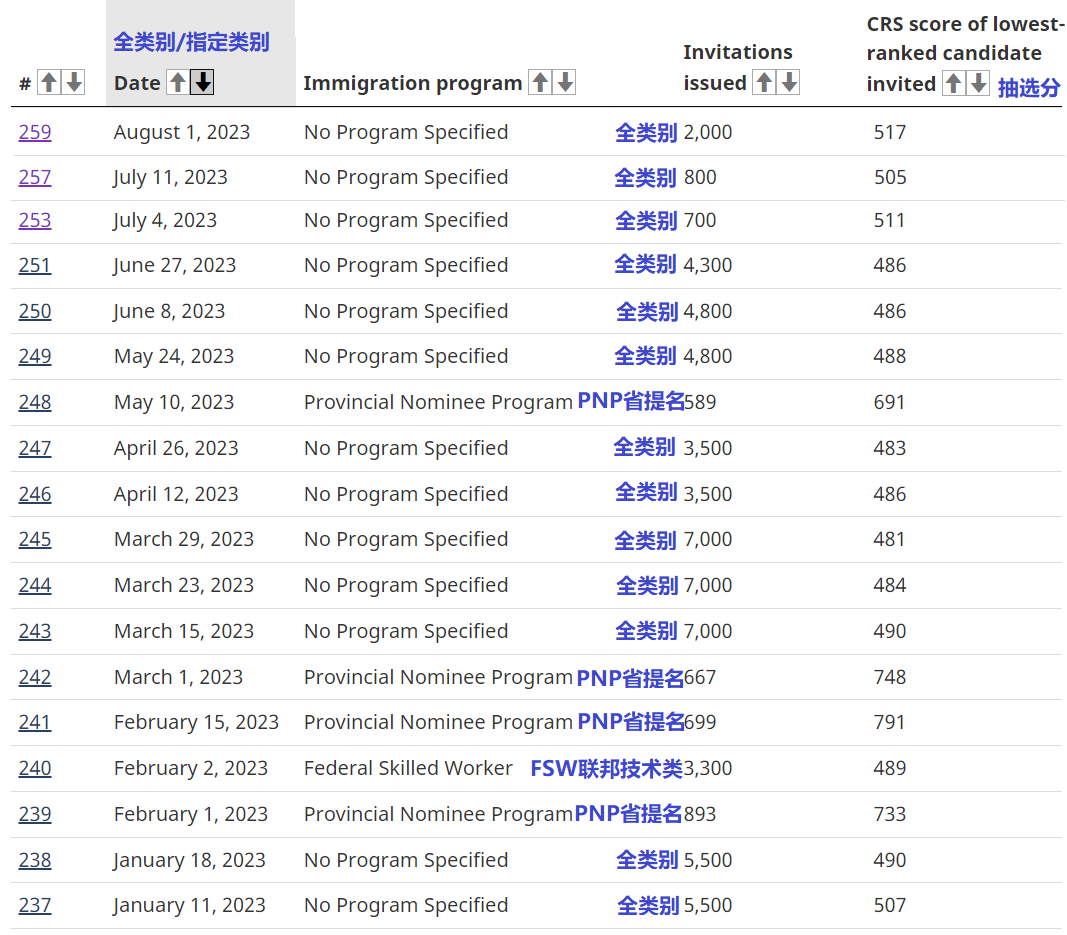Open draw round 257 link
This screenshot has height=935, width=1067.
point(35,177)
